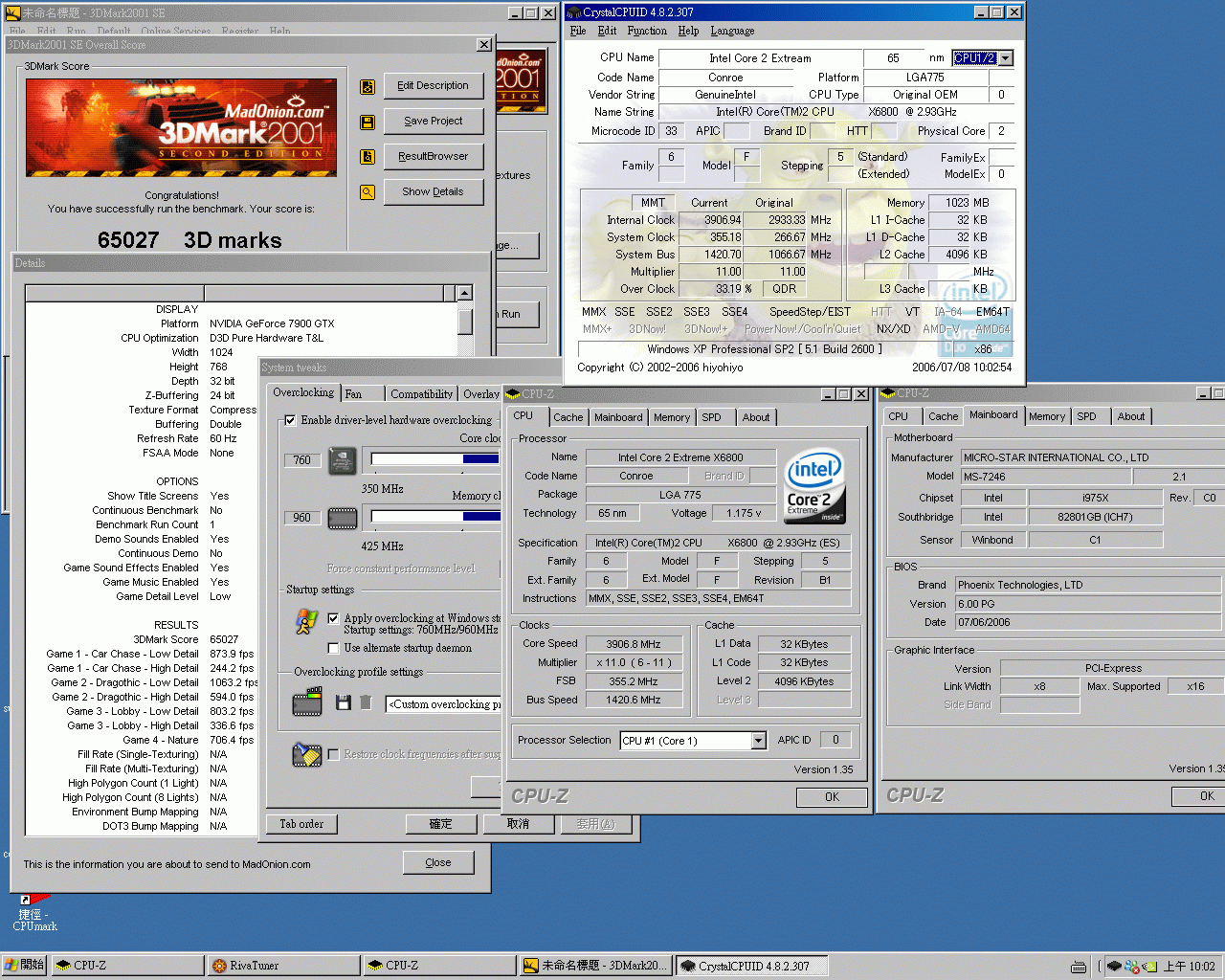1225x980 pixels.
Task: Switch to the Fan tab in System tweaks
Action: (362, 393)
